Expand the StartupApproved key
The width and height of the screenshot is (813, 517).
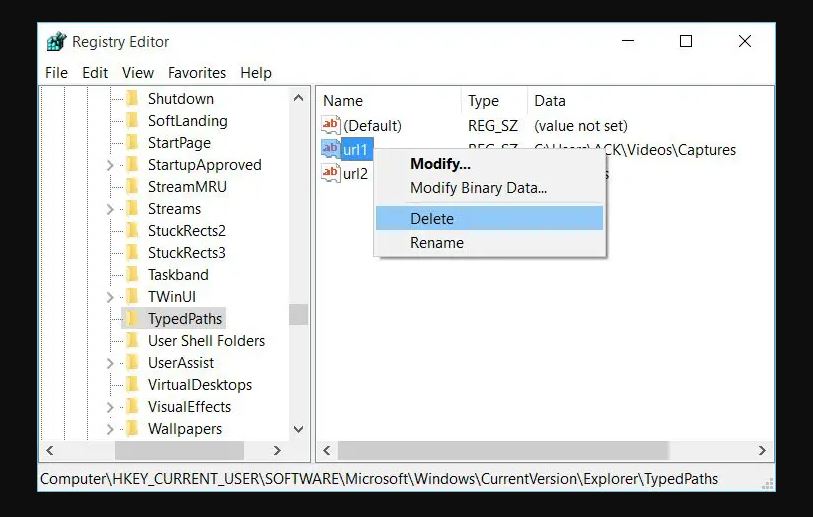pyautogui.click(x=110, y=165)
